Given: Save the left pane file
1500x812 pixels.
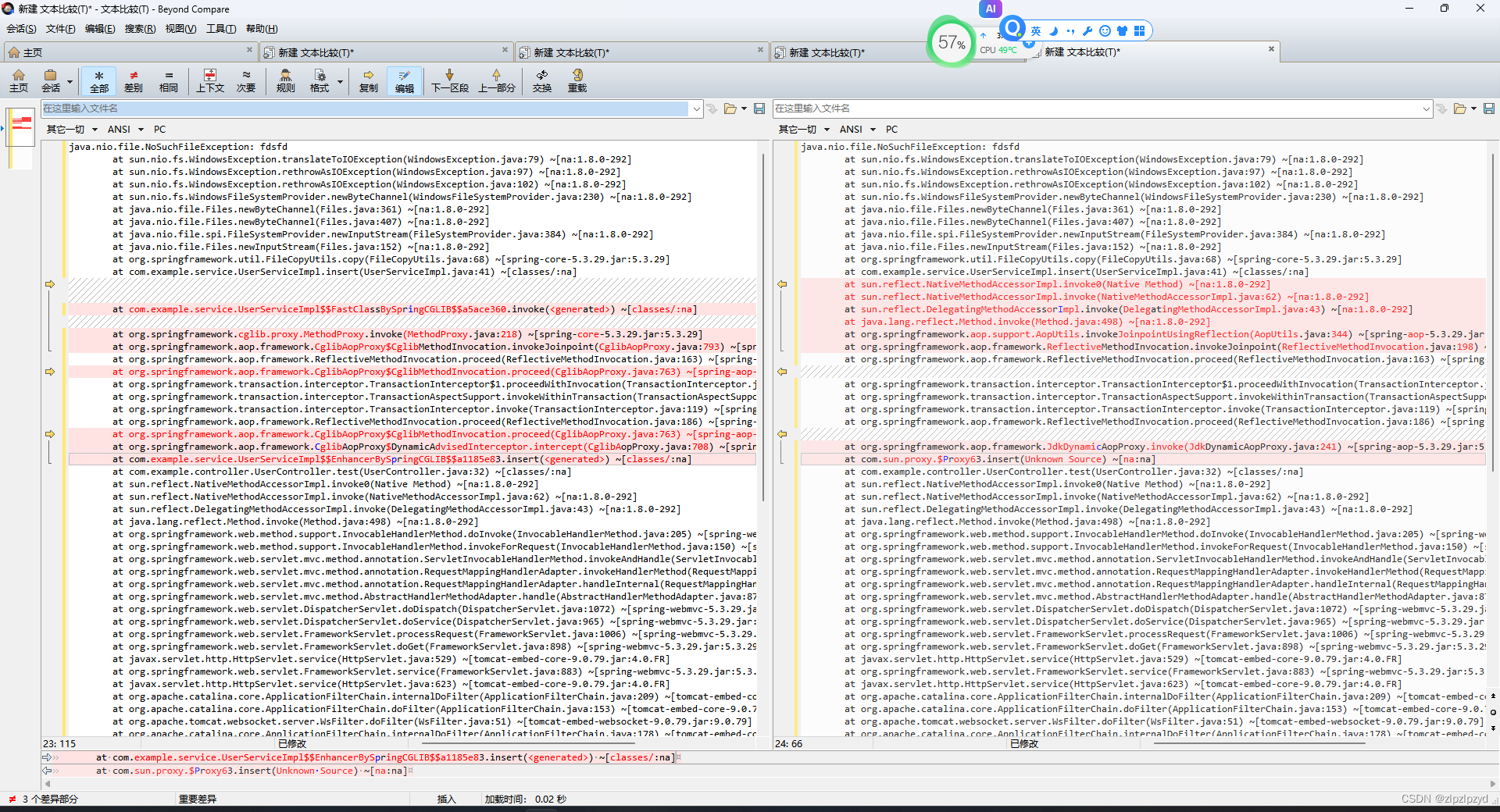Looking at the screenshot, I should (x=759, y=109).
